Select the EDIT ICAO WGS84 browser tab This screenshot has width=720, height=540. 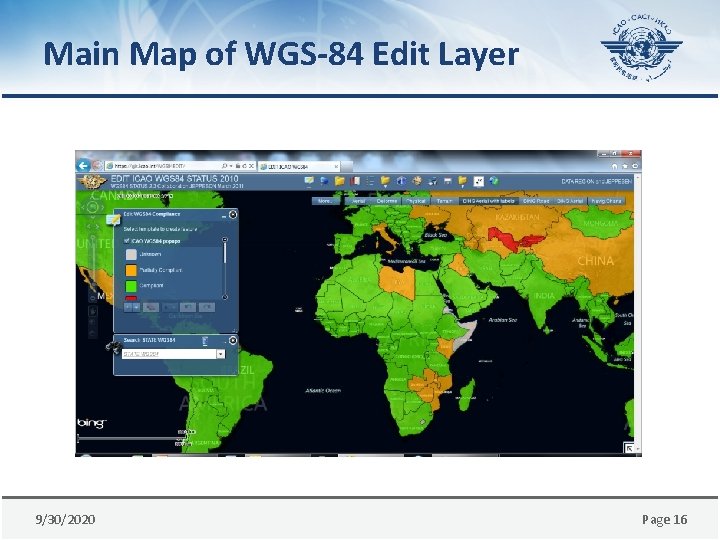298,167
